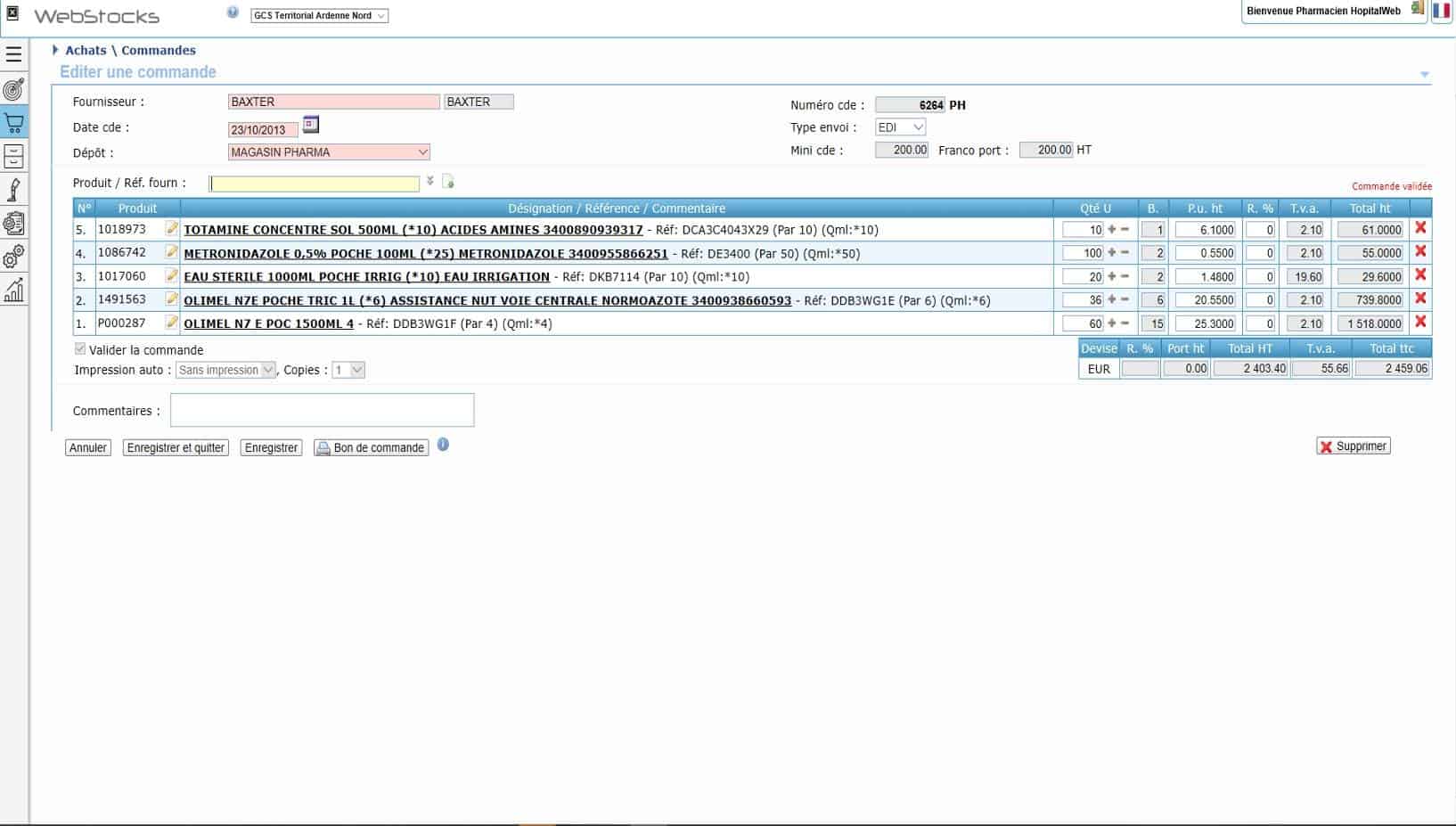Click the Désignation / Référence / Commentaire column header
The width and height of the screenshot is (1456, 826).
pos(617,208)
